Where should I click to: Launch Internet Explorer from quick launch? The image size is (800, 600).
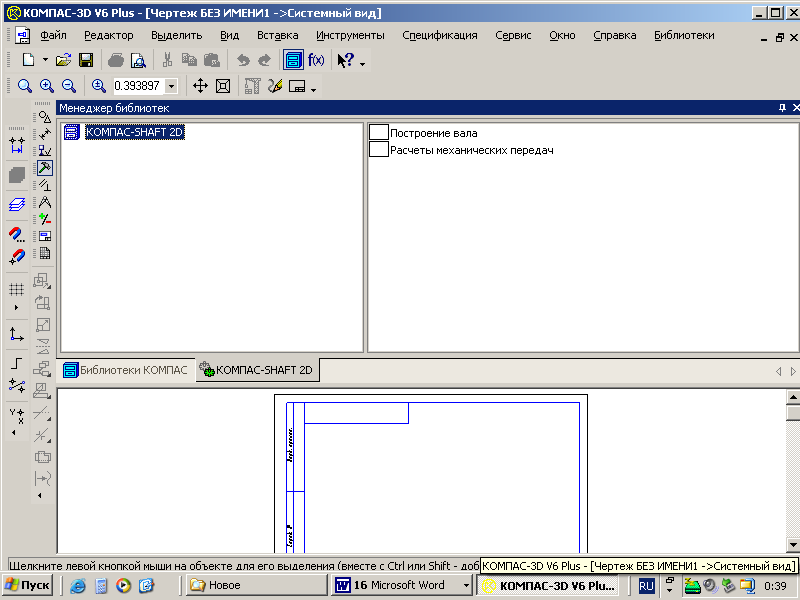78,585
